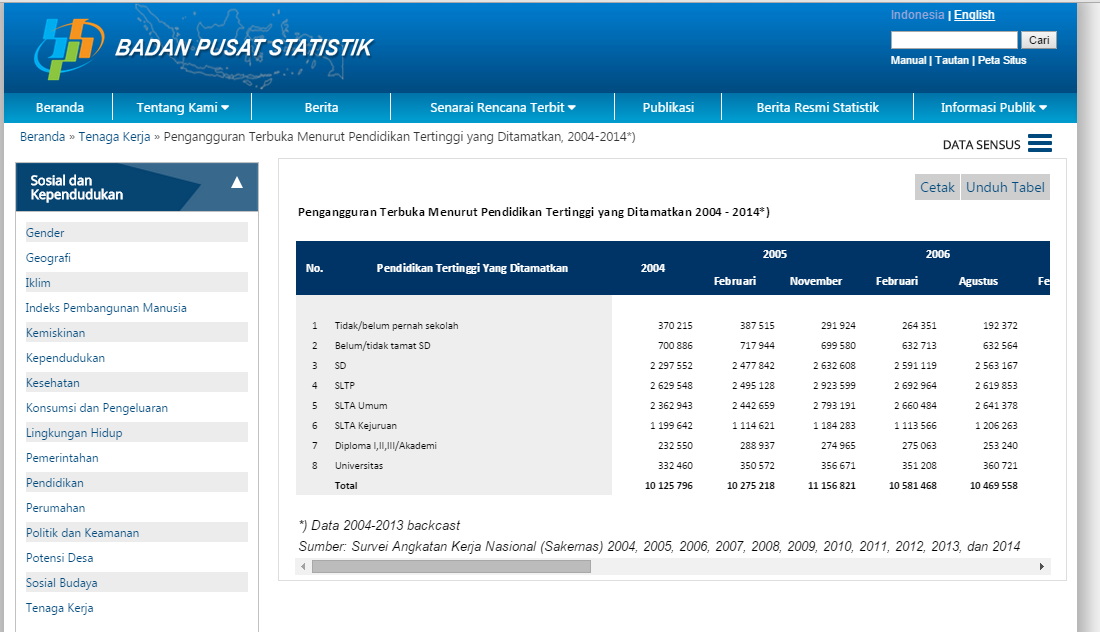Open Iklim in the sidebar
Viewport: 1100px width, 632px height.
38,283
